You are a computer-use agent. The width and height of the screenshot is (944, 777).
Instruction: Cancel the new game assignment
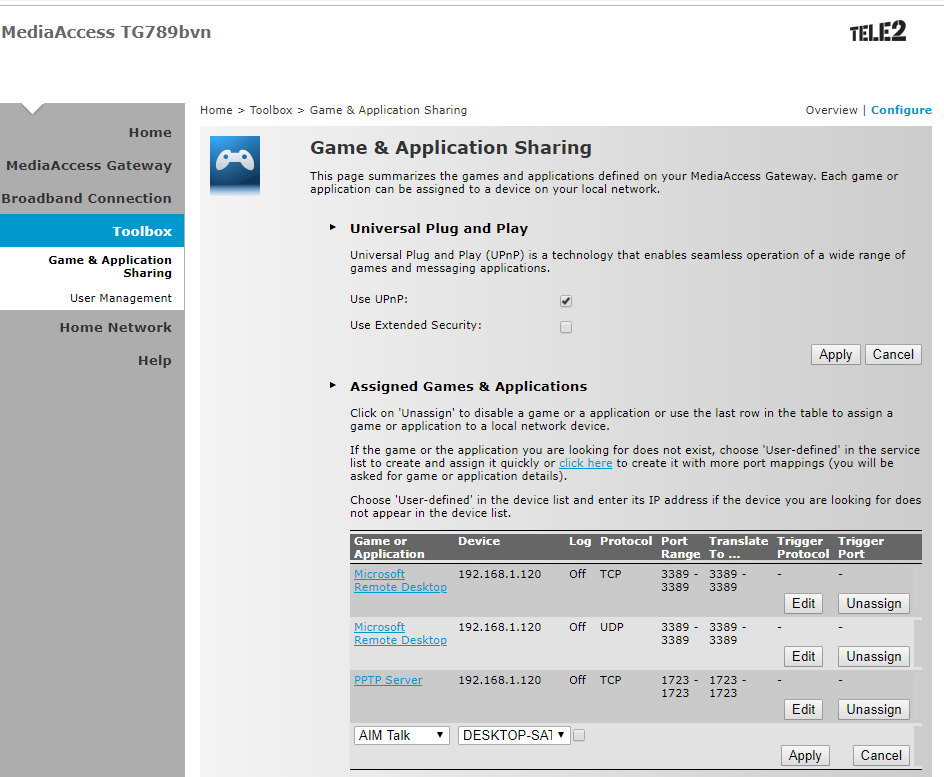point(881,755)
